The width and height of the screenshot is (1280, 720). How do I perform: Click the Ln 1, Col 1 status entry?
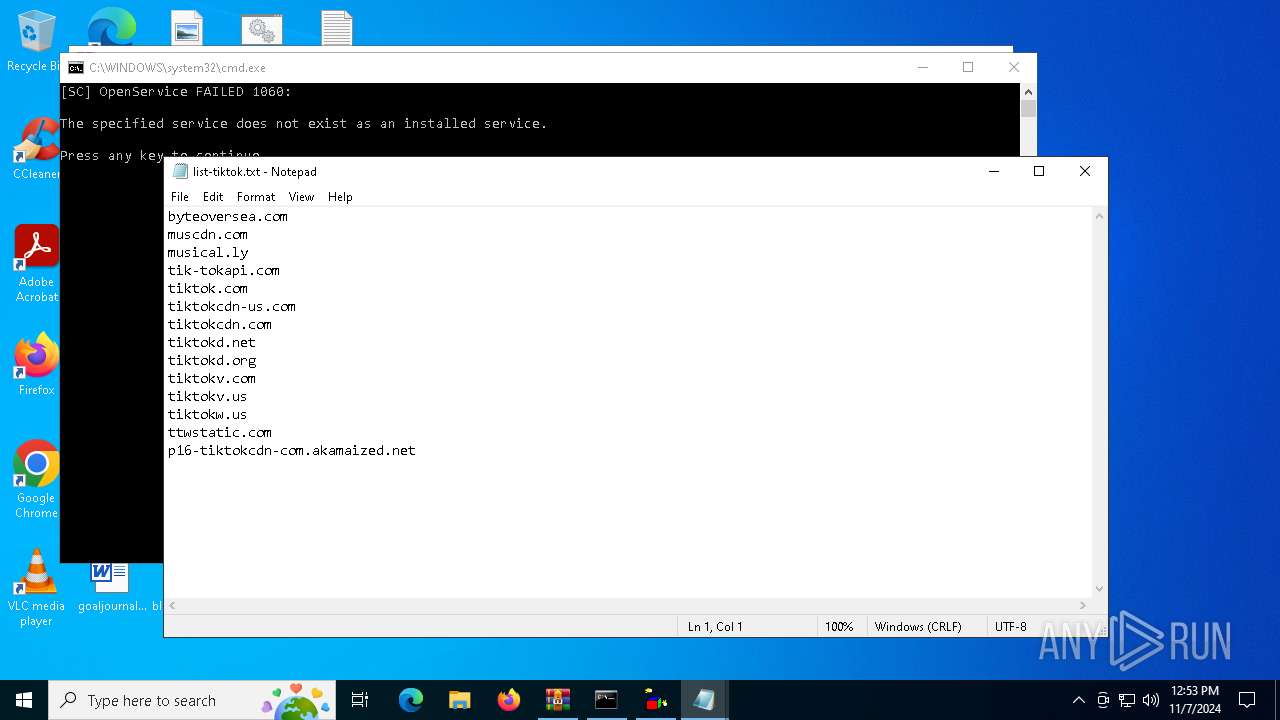(x=715, y=627)
